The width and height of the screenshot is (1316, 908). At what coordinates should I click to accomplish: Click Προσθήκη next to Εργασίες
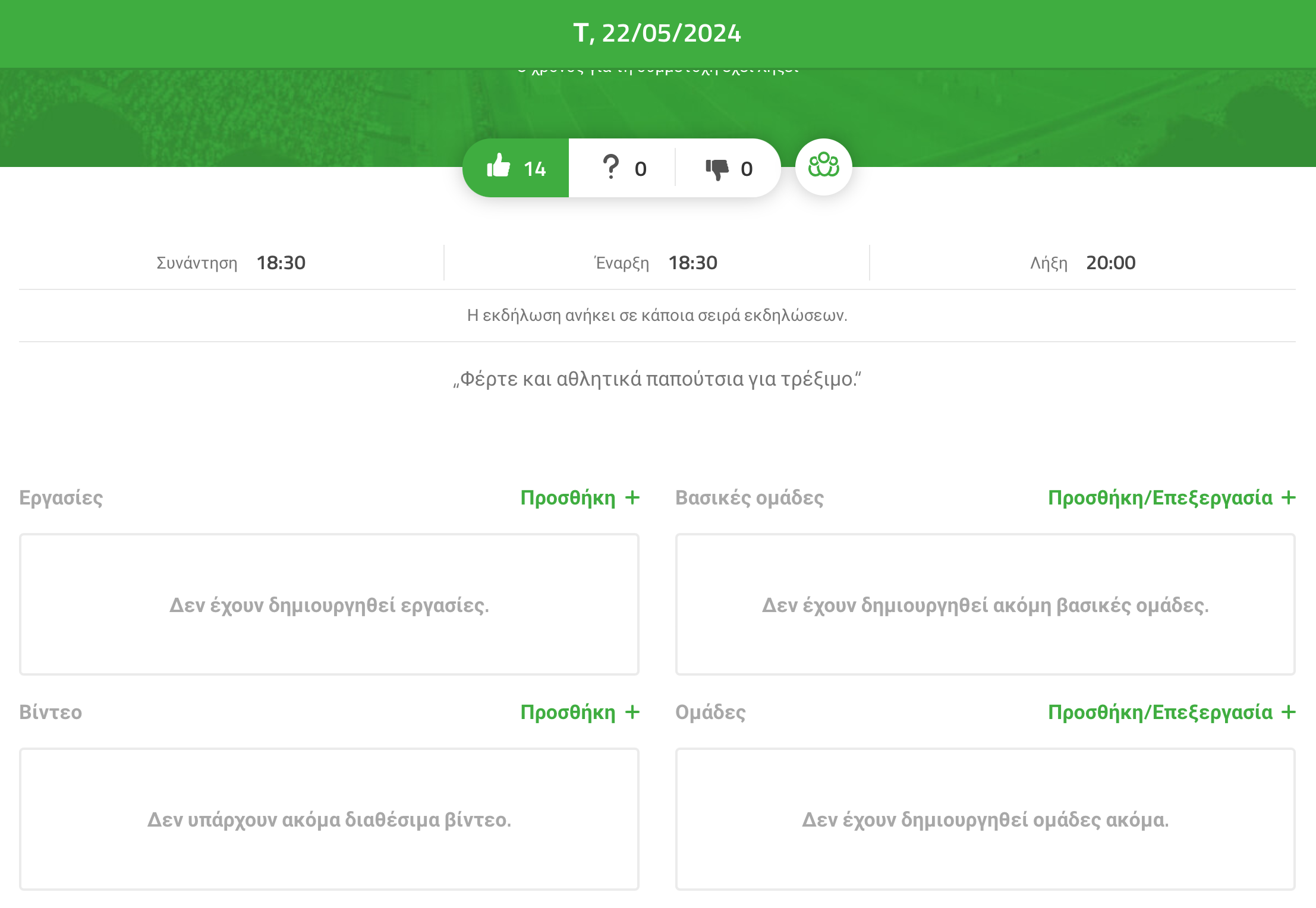580,497
